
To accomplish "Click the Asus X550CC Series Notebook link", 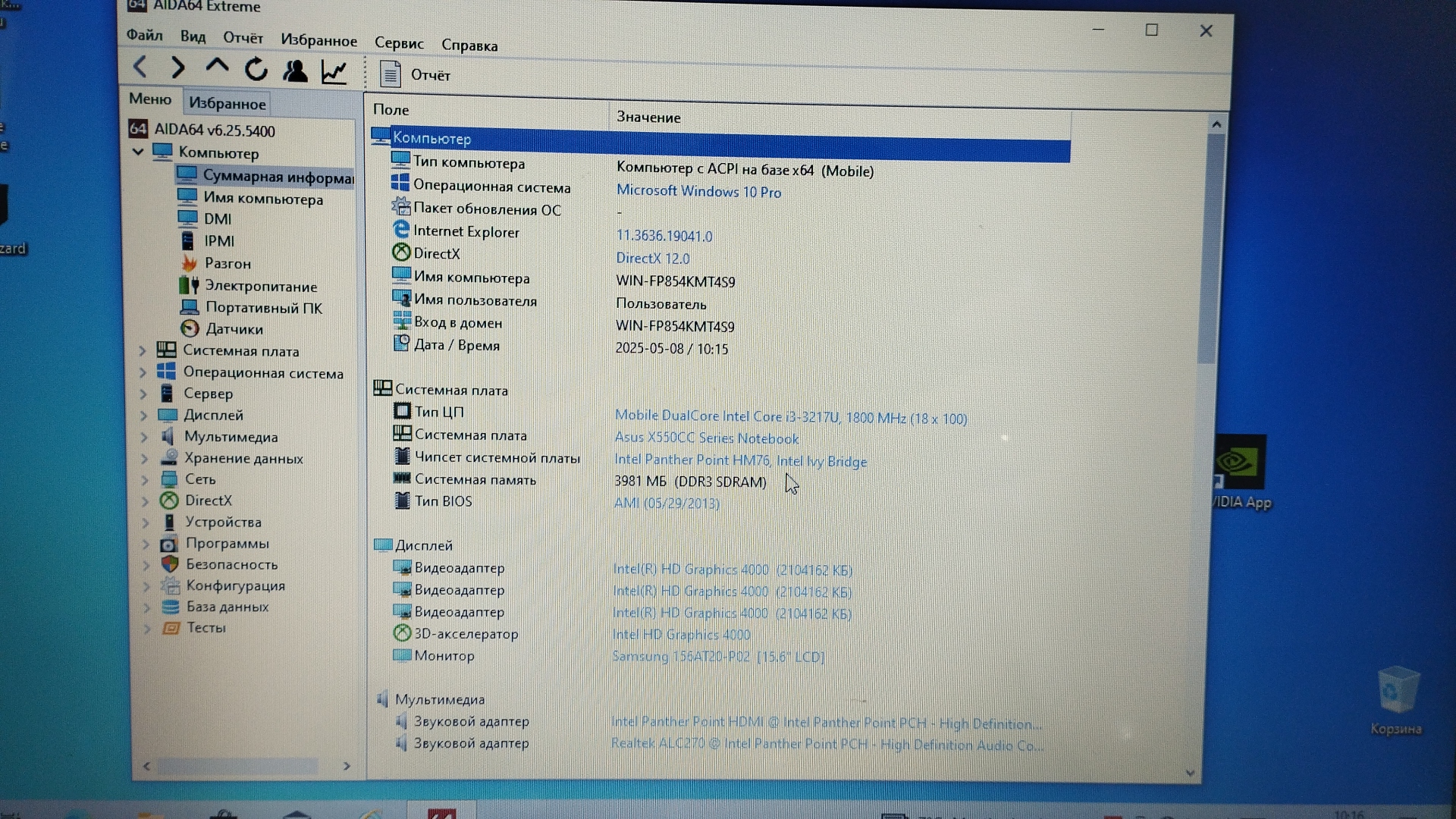I will (x=706, y=438).
